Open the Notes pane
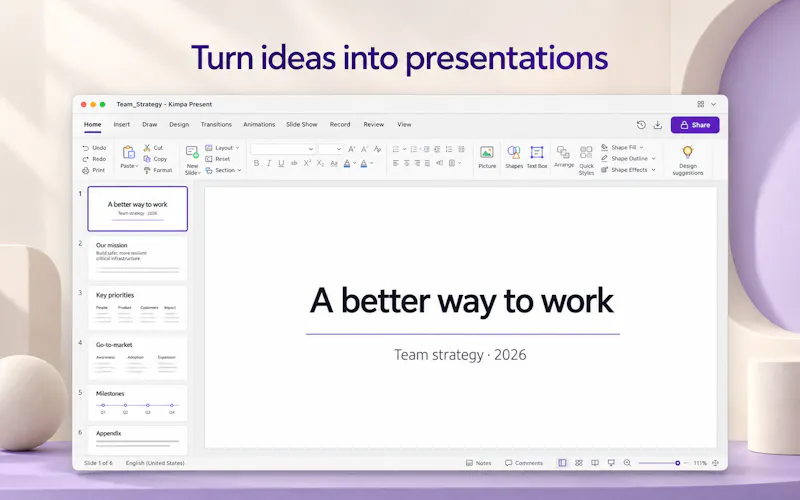The height and width of the screenshot is (500, 800). 479,463
